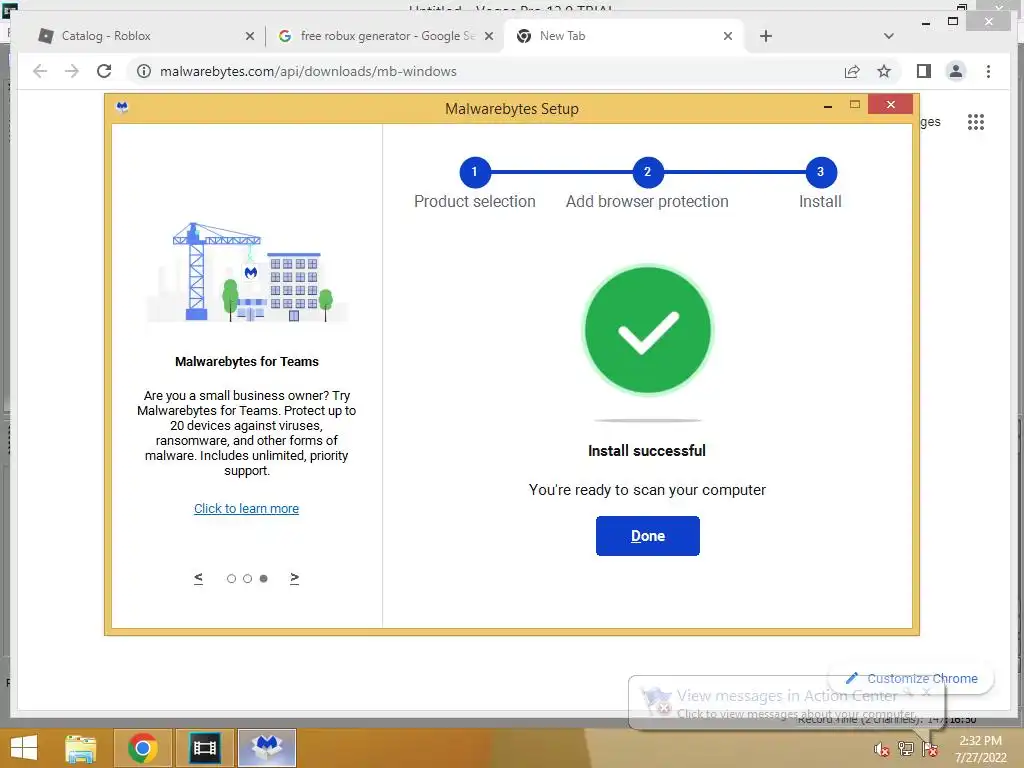Go forward in Chrome
Screen dimensions: 1024x768
pyautogui.click(x=72, y=71)
